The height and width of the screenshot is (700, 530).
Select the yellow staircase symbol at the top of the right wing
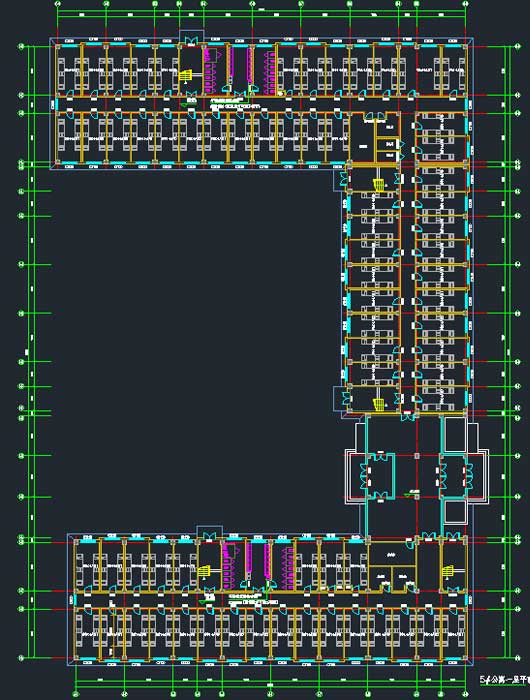pos(379,184)
